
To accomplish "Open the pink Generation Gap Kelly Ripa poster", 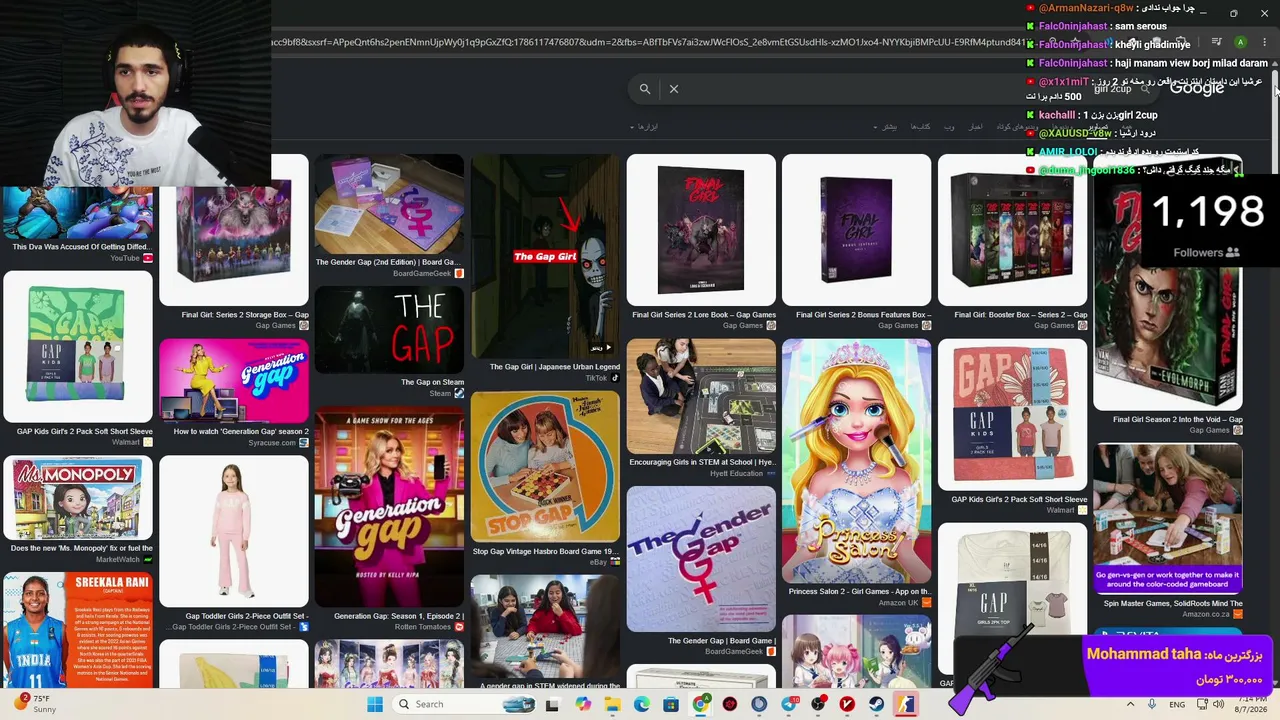I will [389, 508].
